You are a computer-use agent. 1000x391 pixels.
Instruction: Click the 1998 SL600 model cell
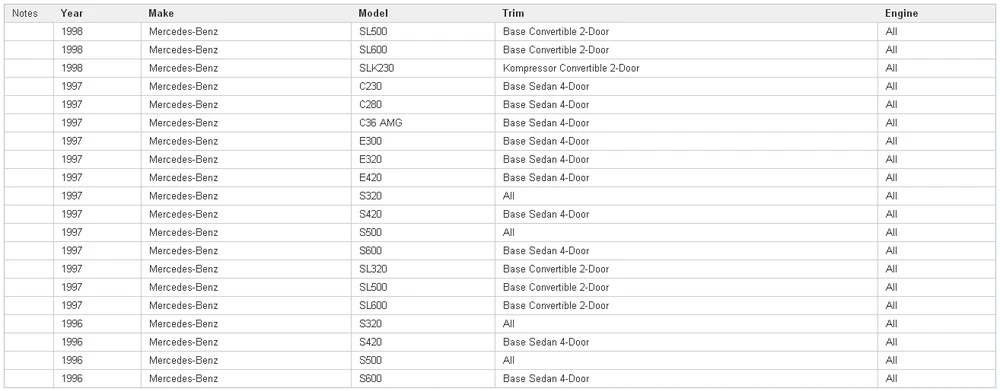coord(423,50)
